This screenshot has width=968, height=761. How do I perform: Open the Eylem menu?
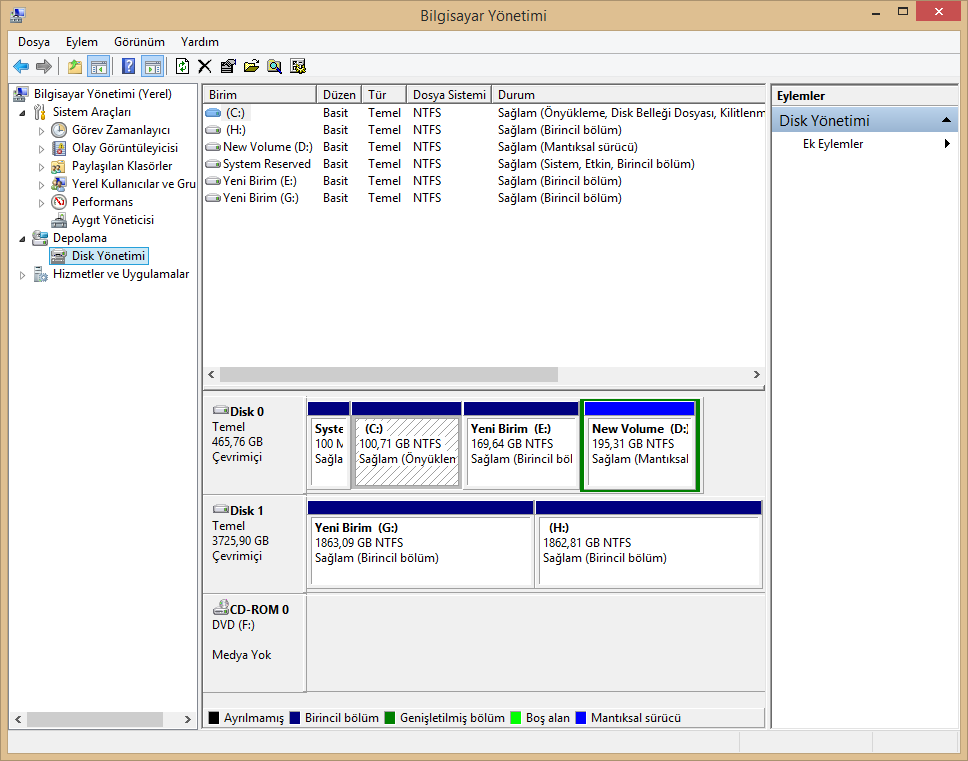point(81,42)
